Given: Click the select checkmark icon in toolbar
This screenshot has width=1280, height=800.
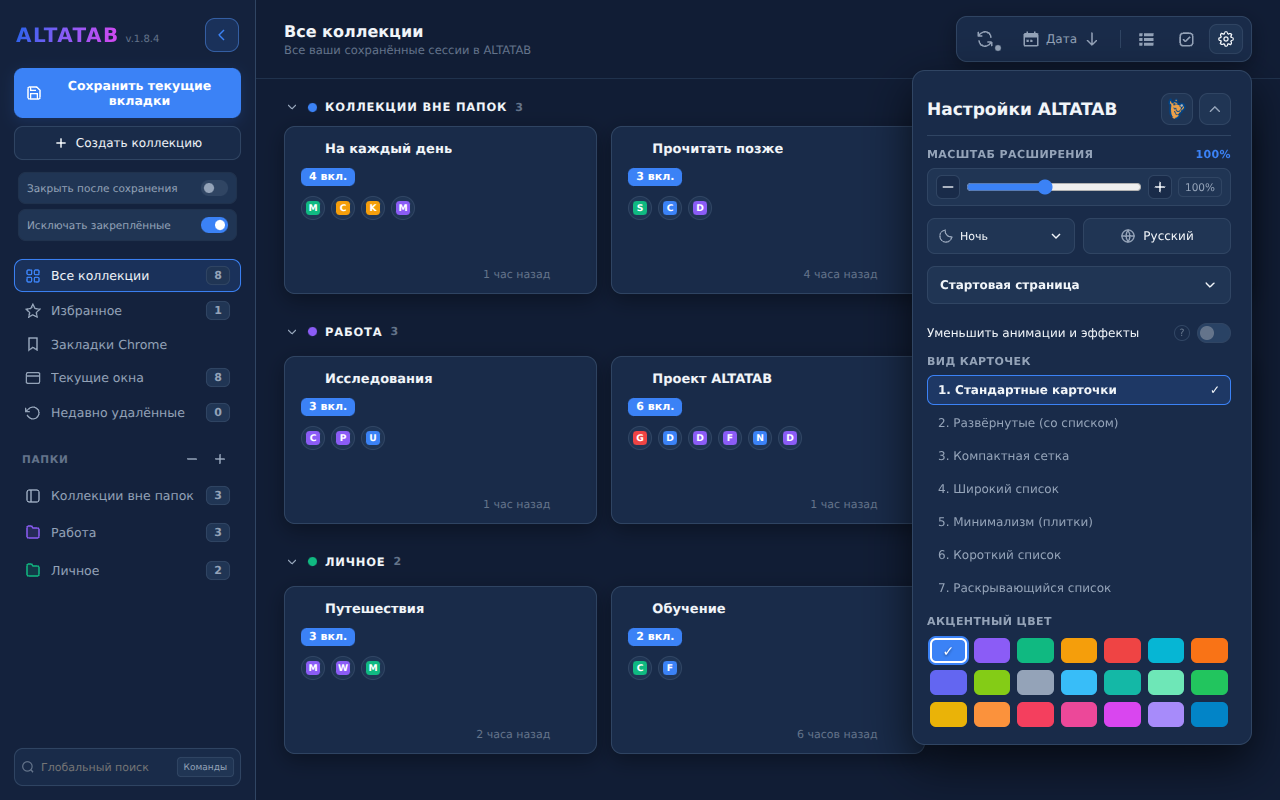Looking at the screenshot, I should coord(1187,39).
